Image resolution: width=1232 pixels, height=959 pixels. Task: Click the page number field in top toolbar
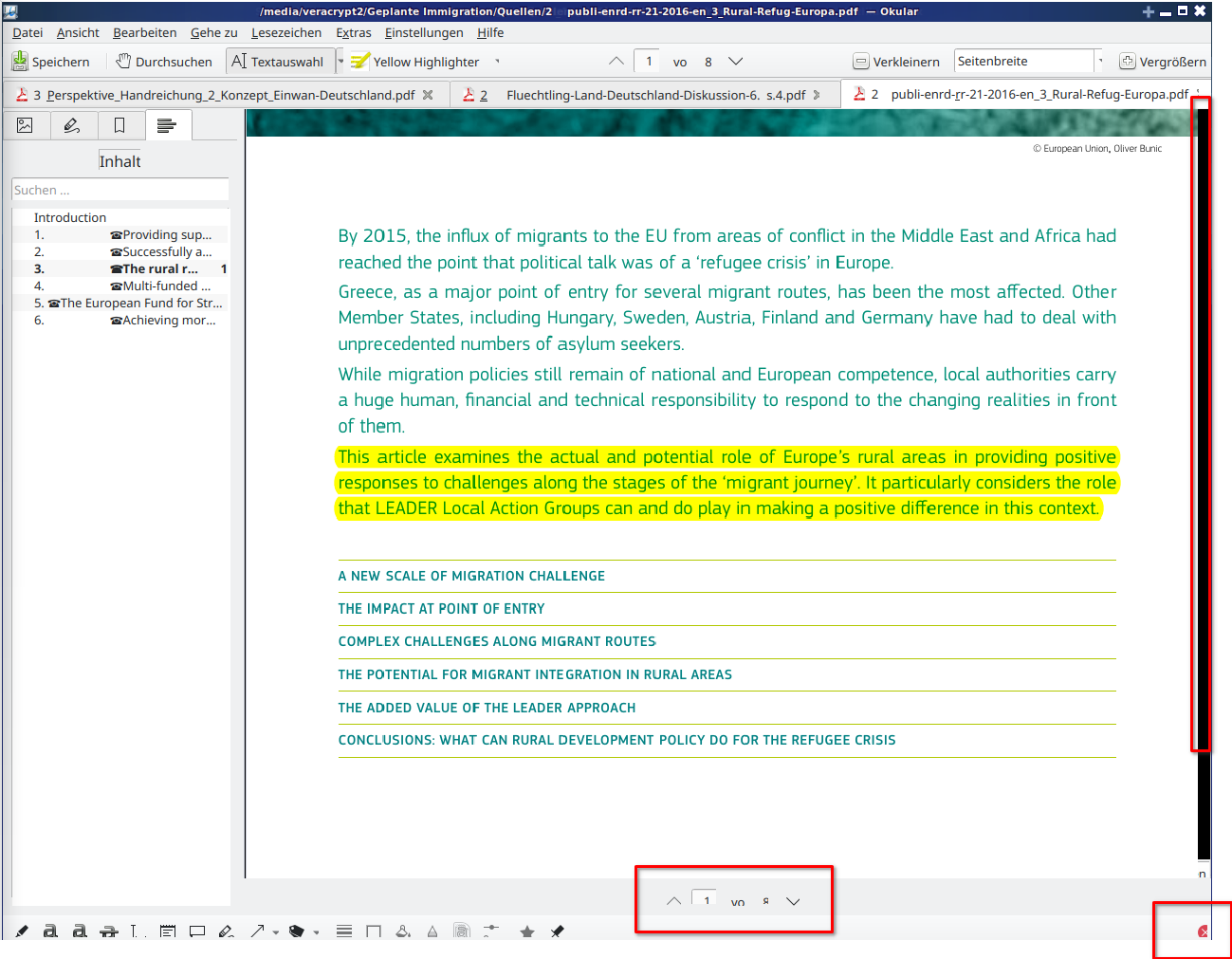(649, 61)
